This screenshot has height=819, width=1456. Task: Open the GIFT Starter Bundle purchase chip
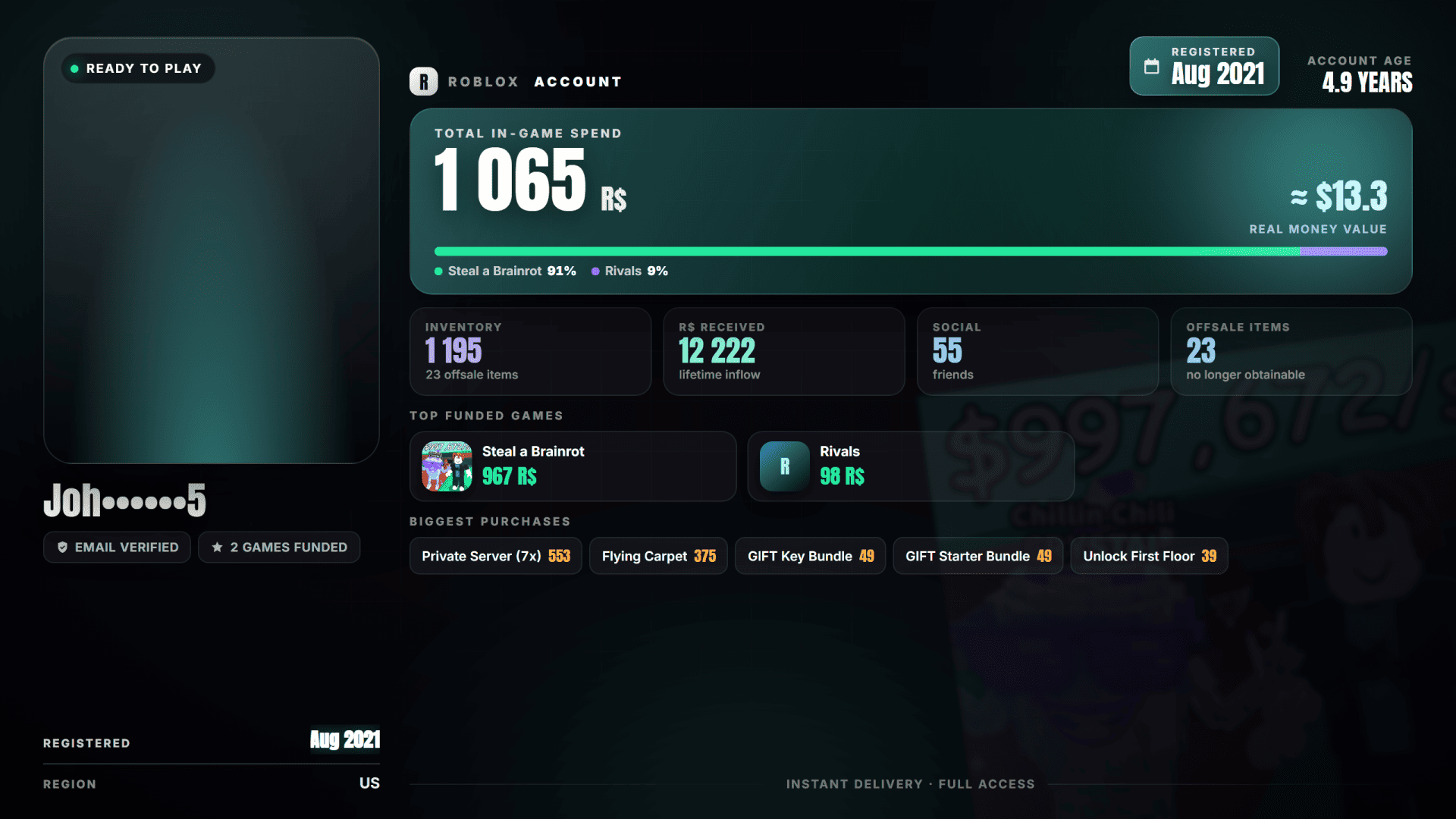(x=978, y=556)
